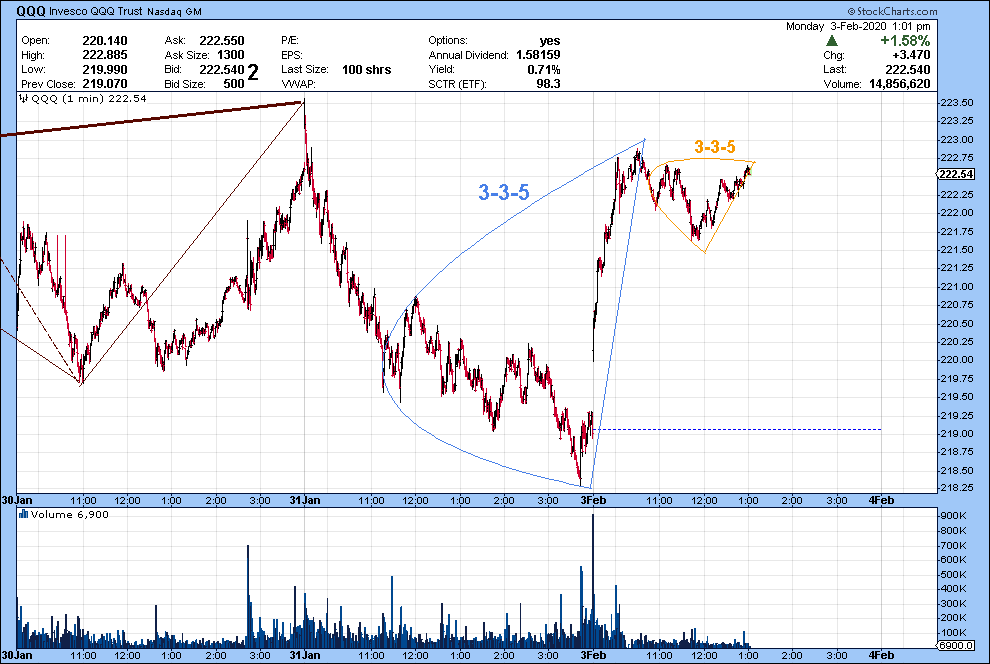Click the Nasdaq GM exchange label
The height and width of the screenshot is (664, 990).
pos(174,11)
